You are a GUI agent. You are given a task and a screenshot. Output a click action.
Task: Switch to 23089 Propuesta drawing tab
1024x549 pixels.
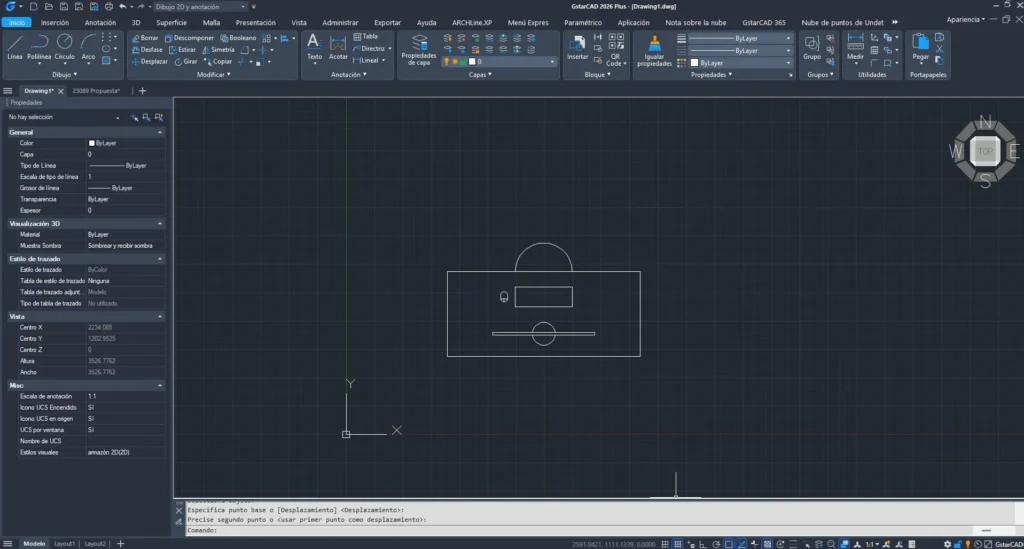pyautogui.click(x=96, y=91)
